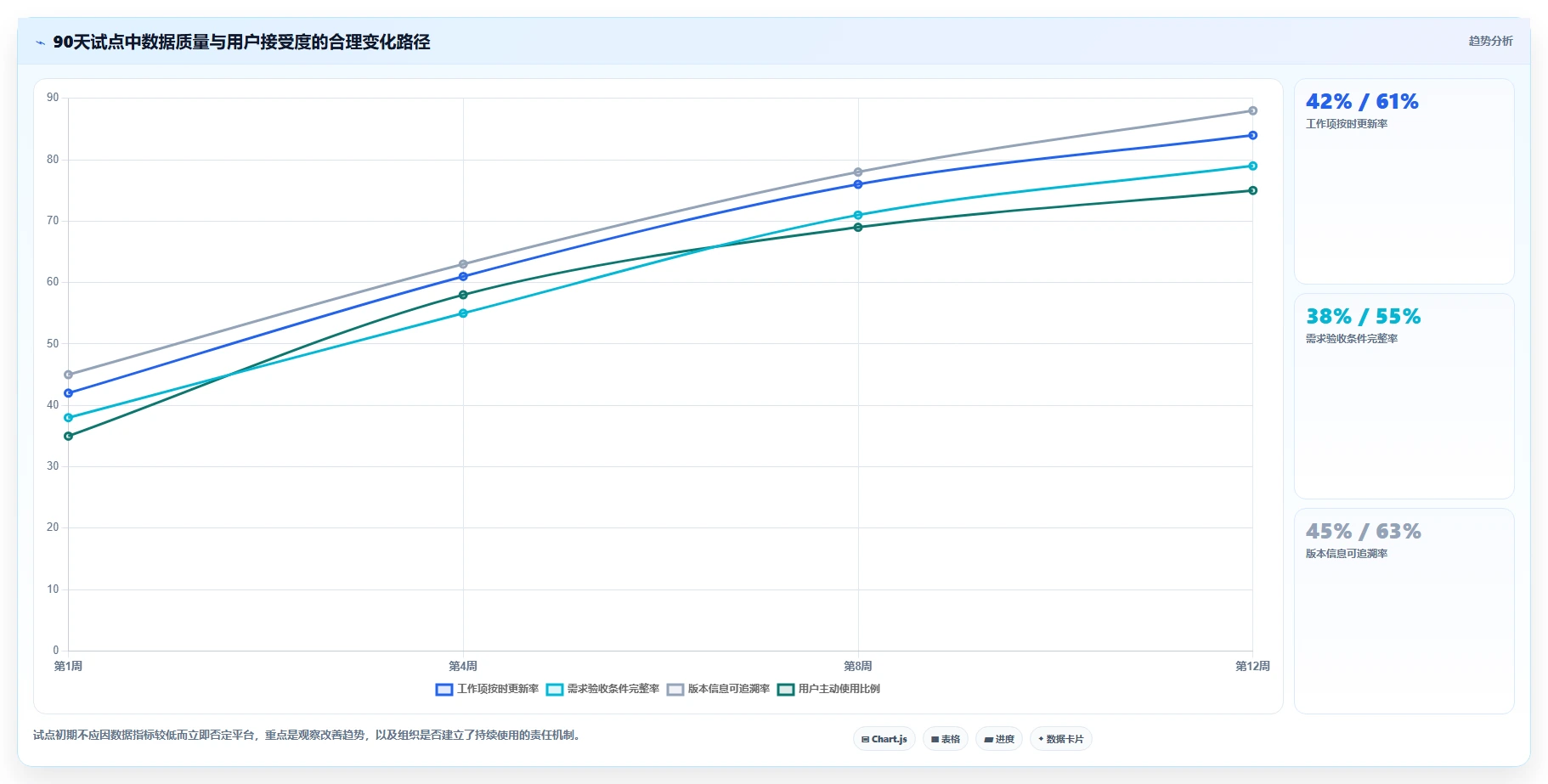Click the 第4周 point on blue 工作项按时更新率 line
This screenshot has width=1548, height=784.
pos(463,276)
